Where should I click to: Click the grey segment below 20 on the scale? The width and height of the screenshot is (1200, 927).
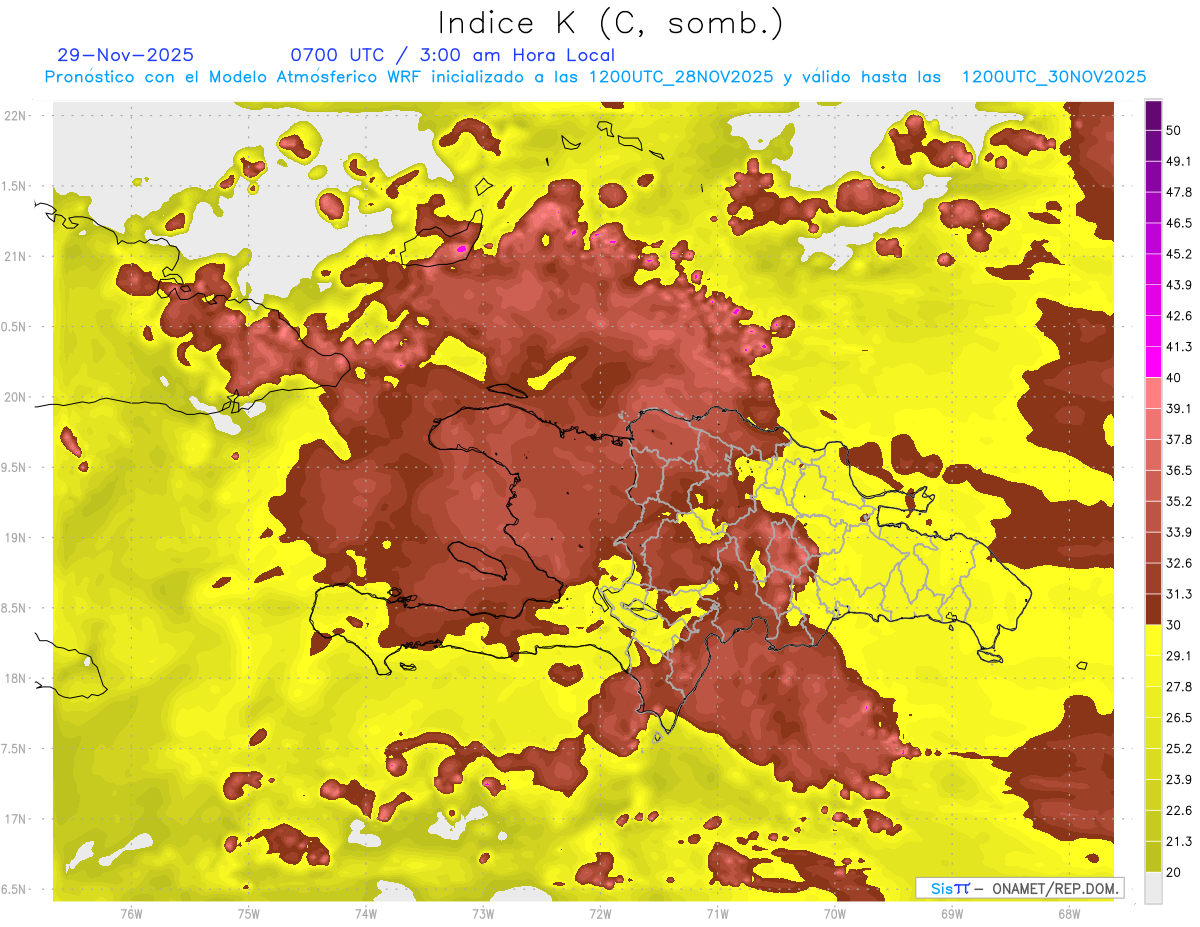(1153, 887)
